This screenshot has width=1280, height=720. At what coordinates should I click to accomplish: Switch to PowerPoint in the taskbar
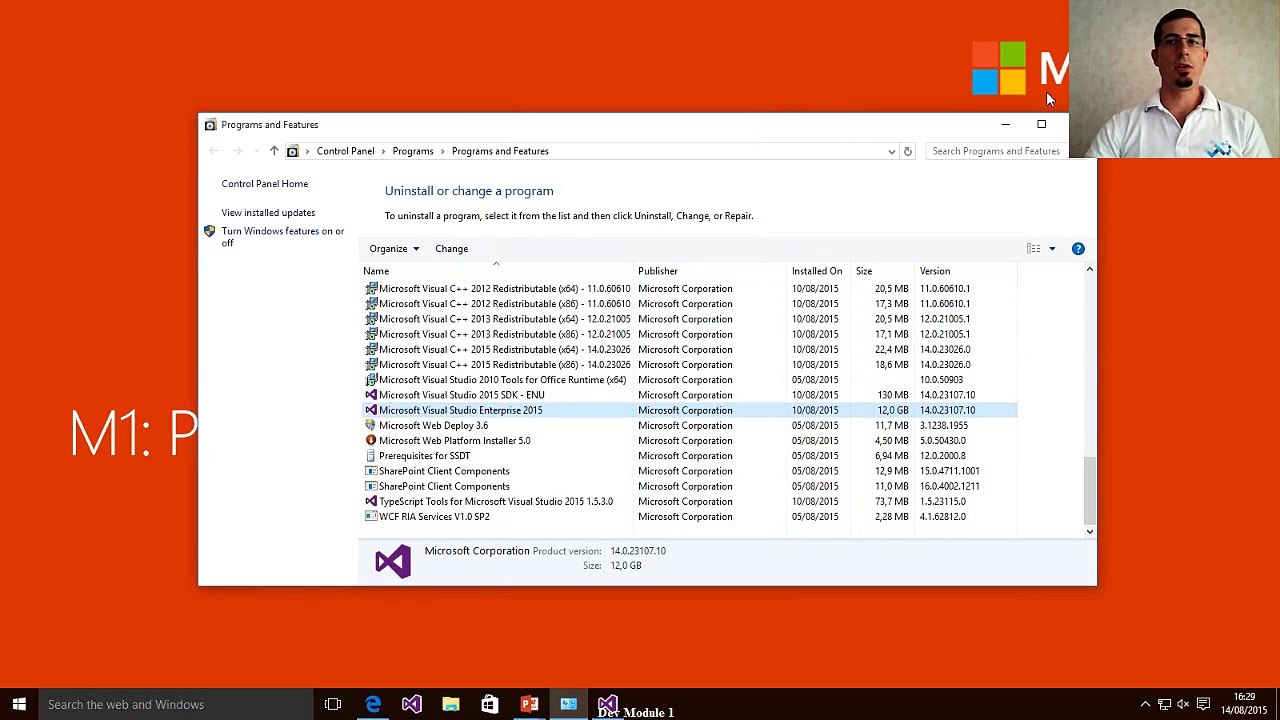(529, 704)
